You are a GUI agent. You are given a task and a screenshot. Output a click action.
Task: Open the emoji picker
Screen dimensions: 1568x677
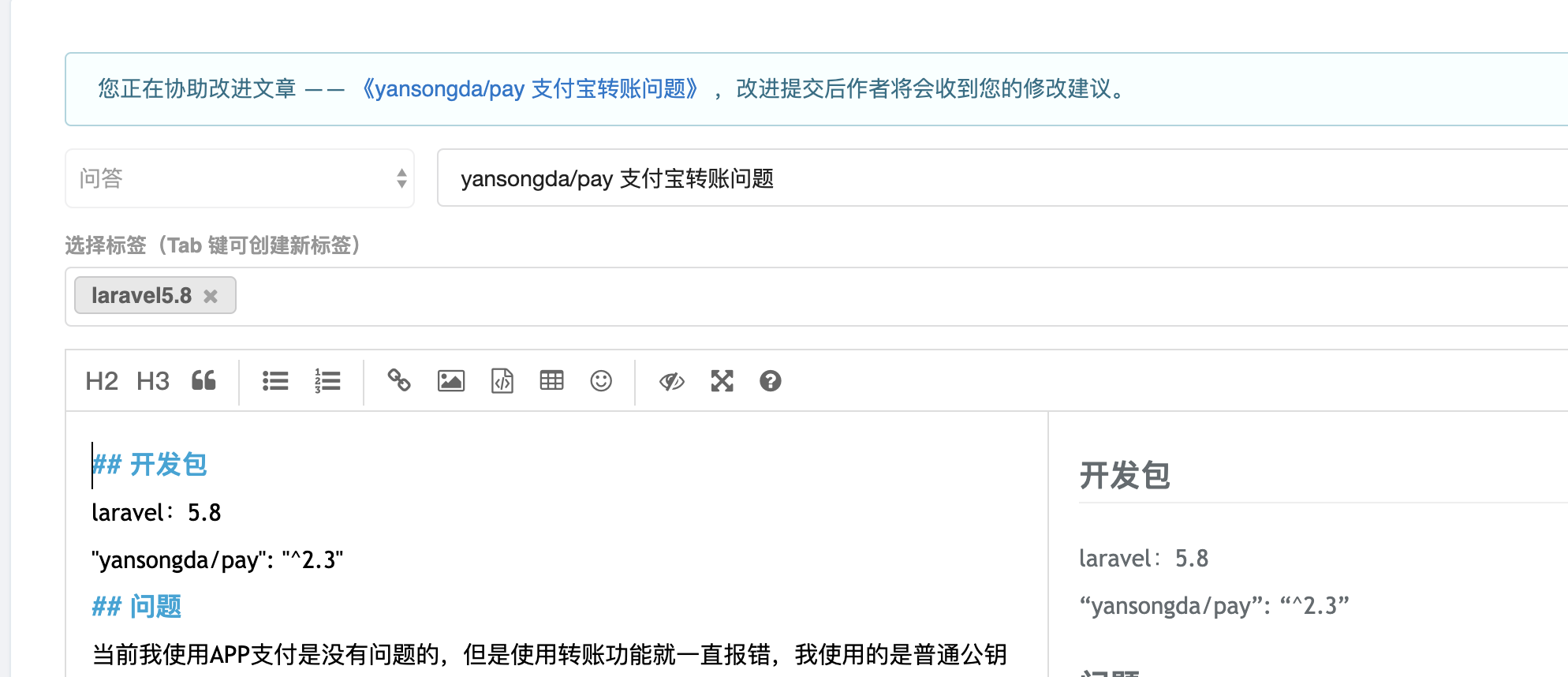601,381
